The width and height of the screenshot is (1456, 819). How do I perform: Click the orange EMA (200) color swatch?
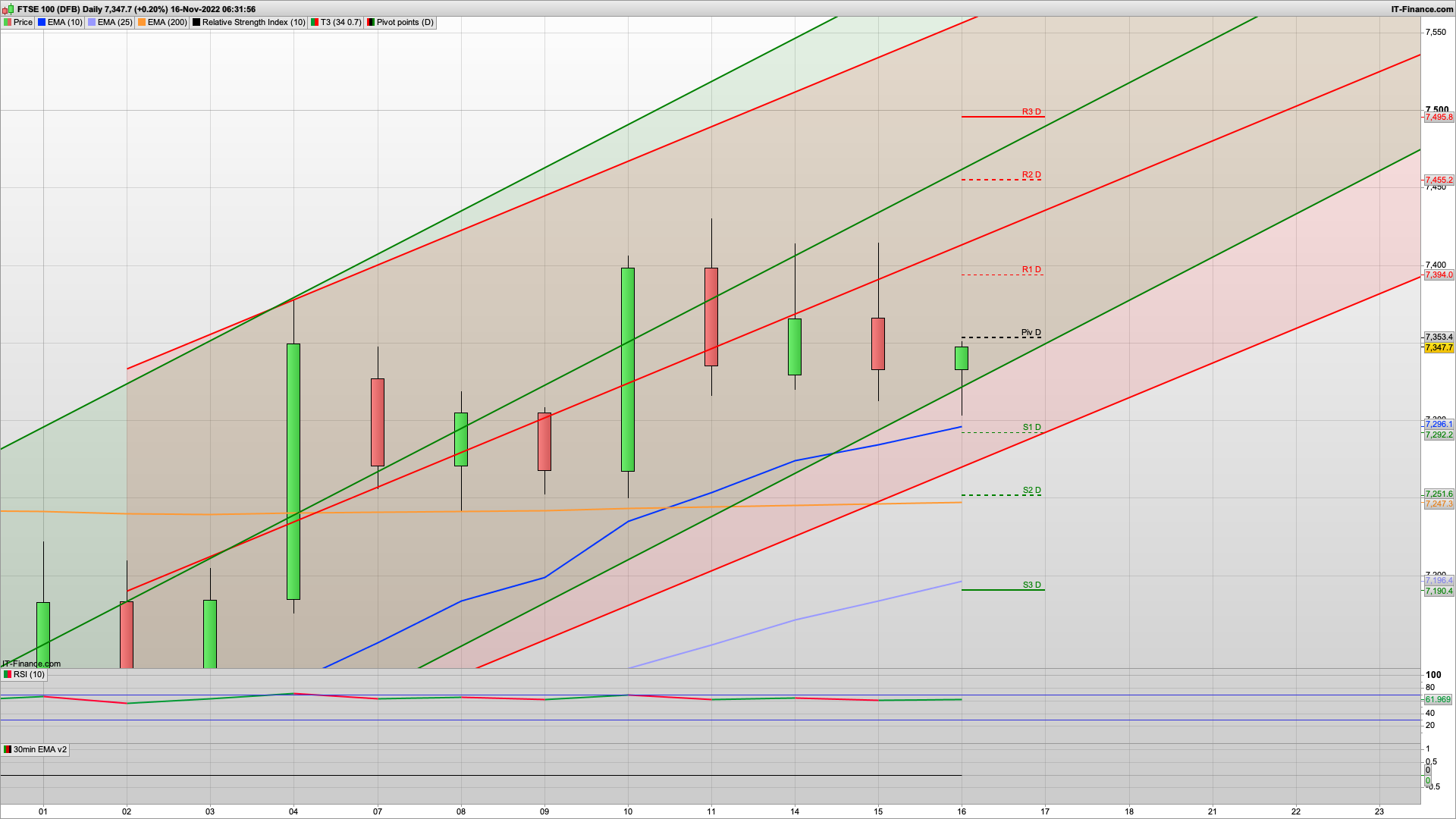(142, 23)
